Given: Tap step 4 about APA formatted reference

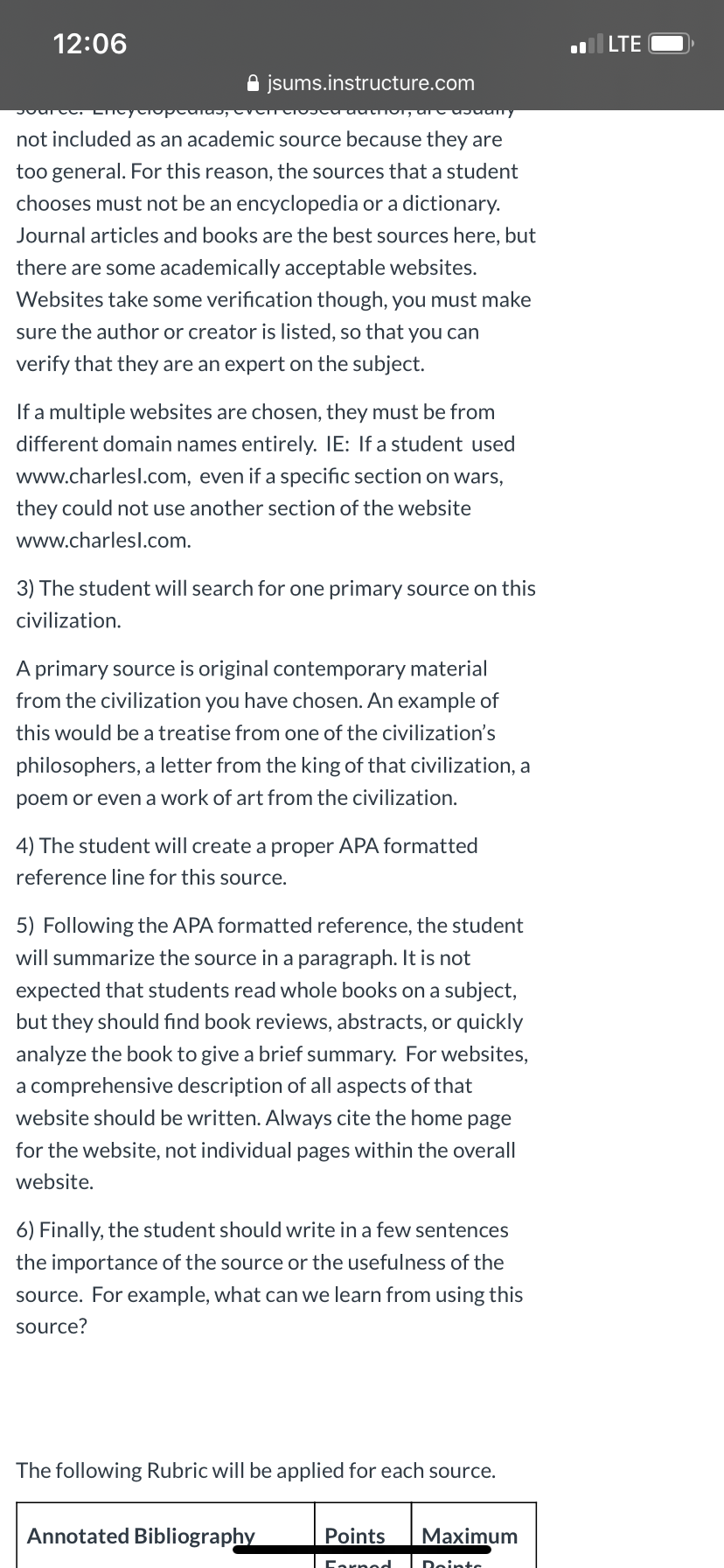Looking at the screenshot, I should (247, 861).
